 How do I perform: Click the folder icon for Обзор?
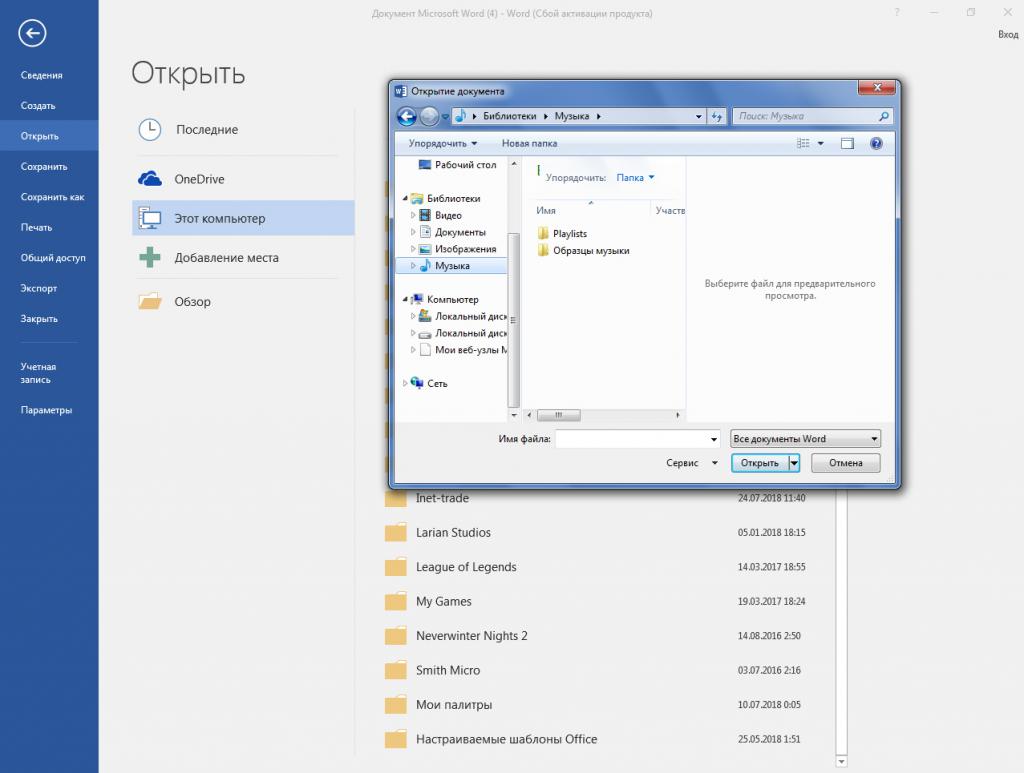point(150,302)
